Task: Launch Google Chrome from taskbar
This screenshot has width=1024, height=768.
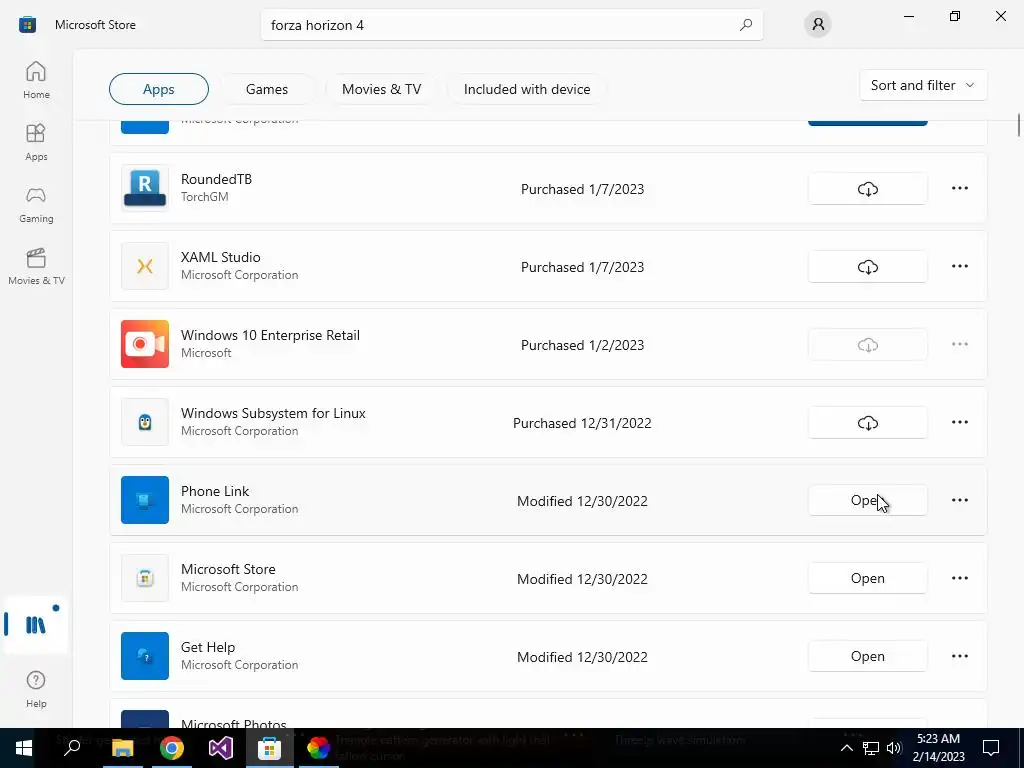Action: point(172,748)
